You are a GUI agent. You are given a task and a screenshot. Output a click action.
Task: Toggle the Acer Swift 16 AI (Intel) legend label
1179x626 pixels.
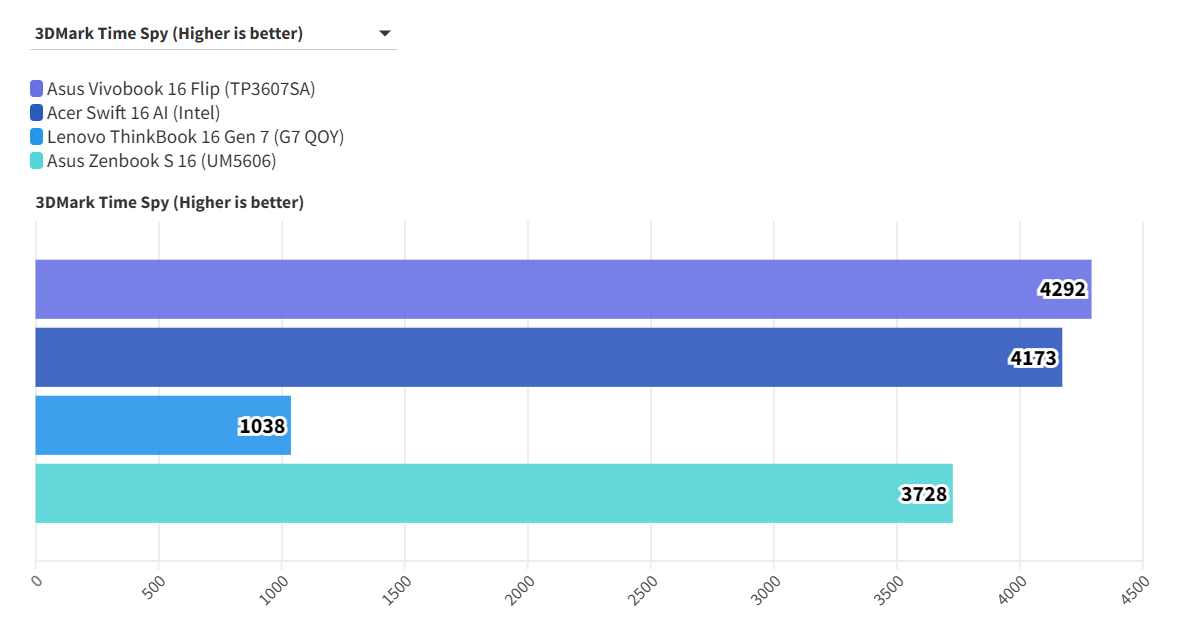pos(133,113)
